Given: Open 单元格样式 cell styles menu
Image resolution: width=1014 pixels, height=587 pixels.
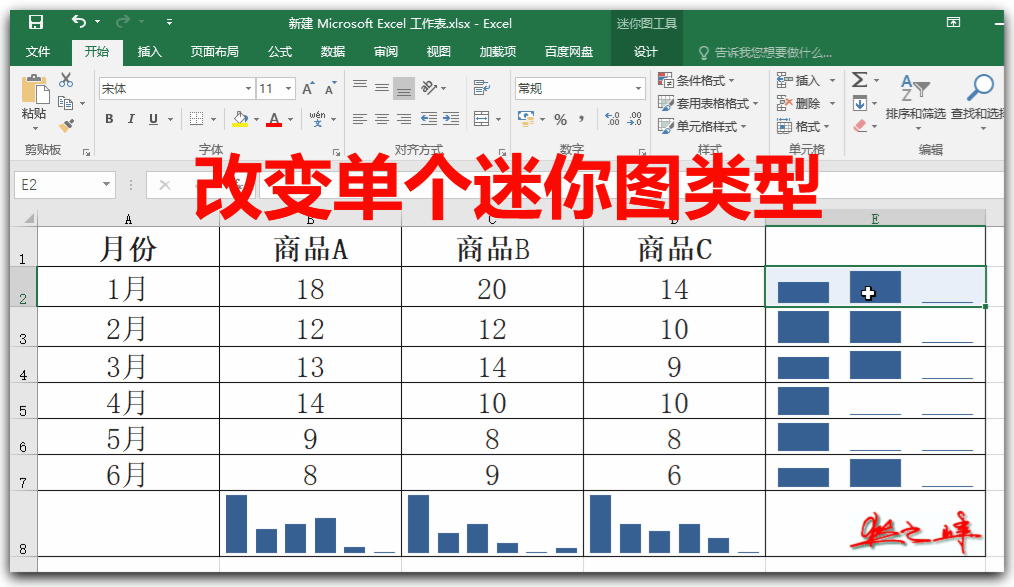Looking at the screenshot, I should 702,126.
